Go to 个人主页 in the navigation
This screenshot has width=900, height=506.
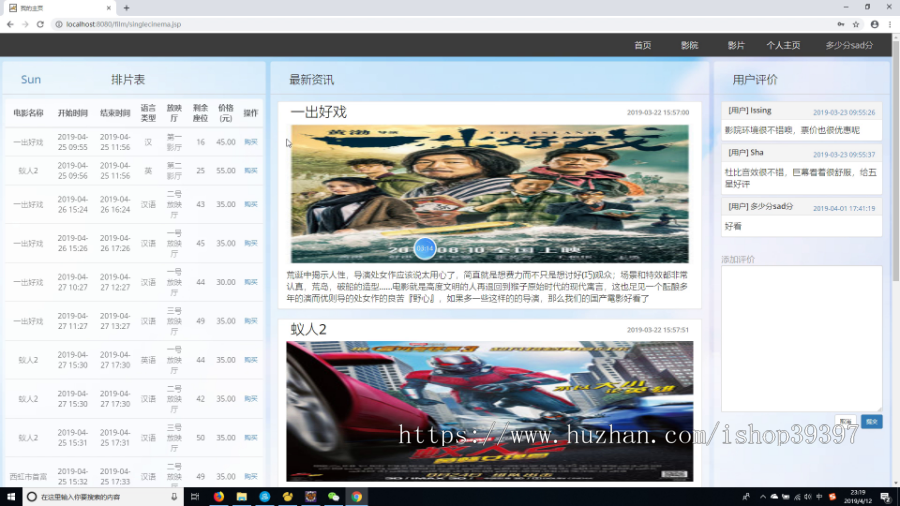(783, 45)
